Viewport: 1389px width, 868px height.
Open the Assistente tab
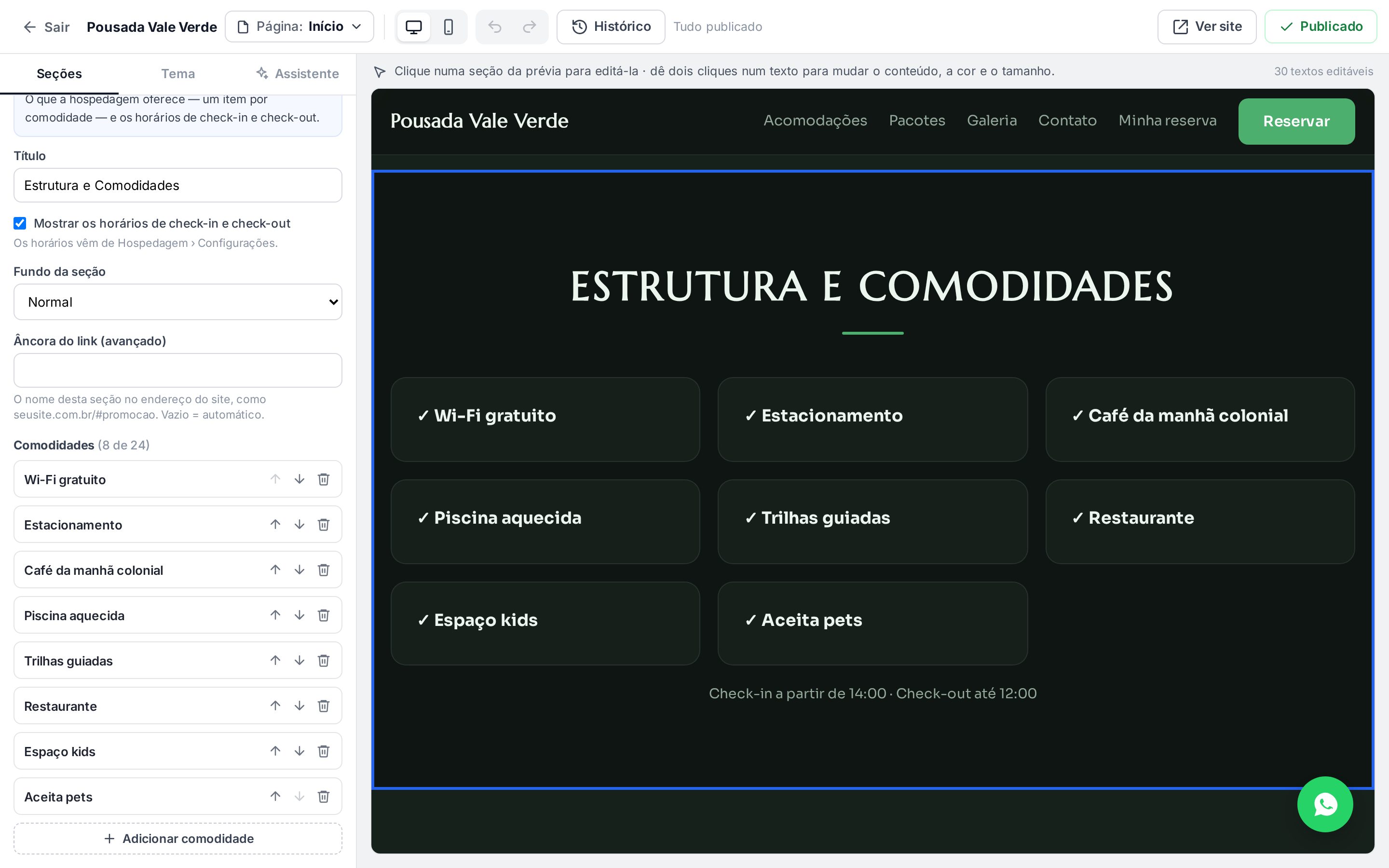click(297, 74)
